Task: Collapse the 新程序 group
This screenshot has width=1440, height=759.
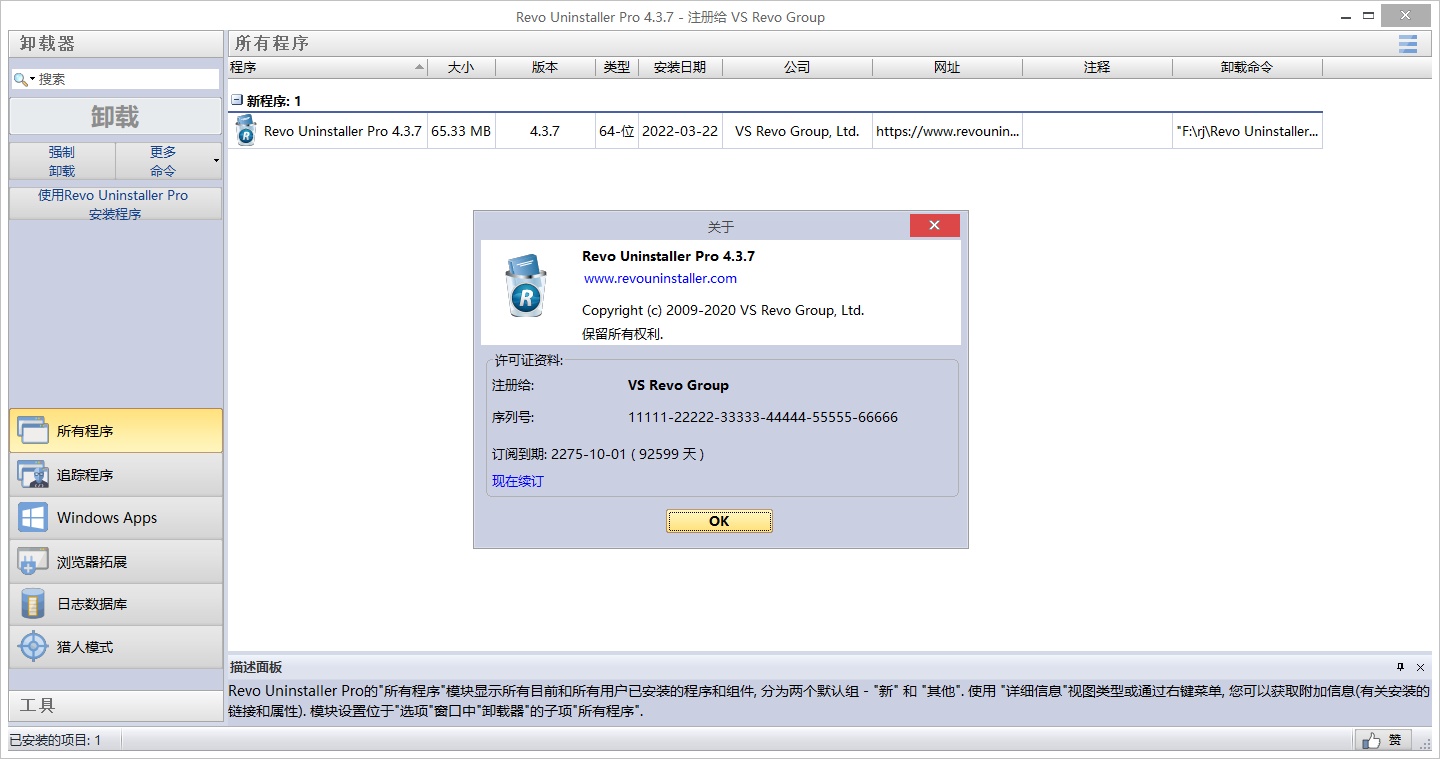Action: tap(237, 101)
